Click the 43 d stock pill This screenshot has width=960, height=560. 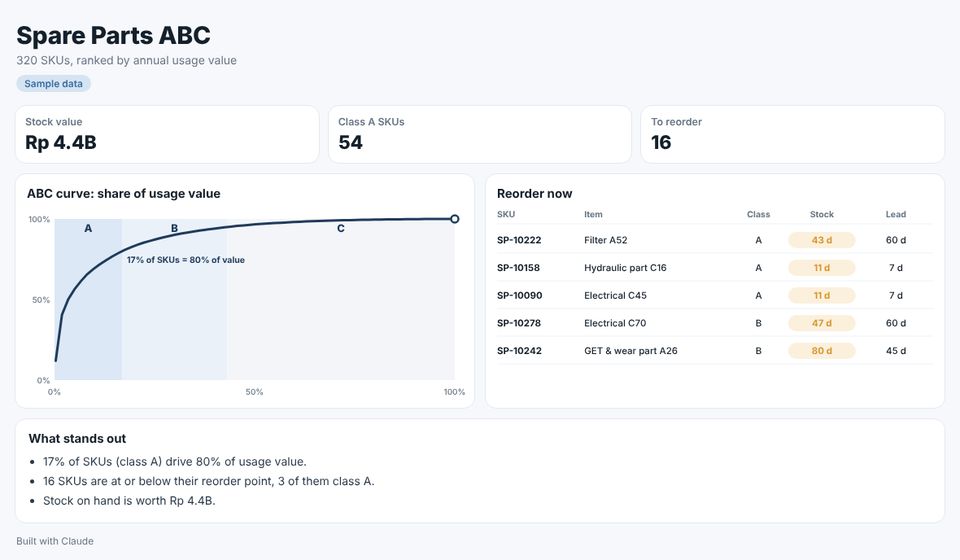pyautogui.click(x=822, y=240)
